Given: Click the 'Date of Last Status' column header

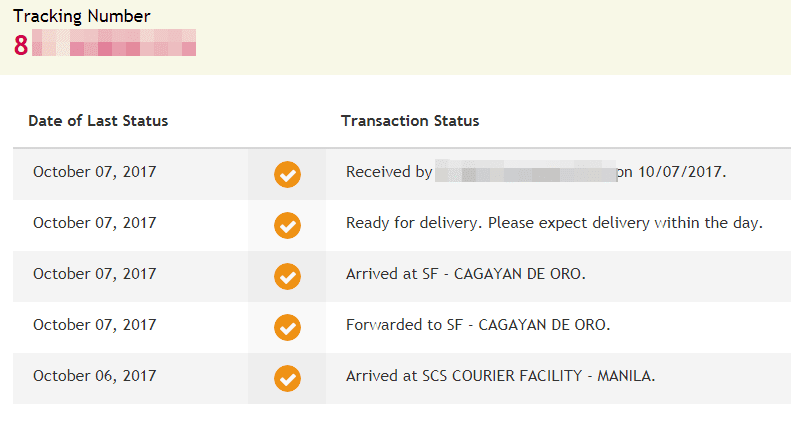Looking at the screenshot, I should (x=98, y=121).
